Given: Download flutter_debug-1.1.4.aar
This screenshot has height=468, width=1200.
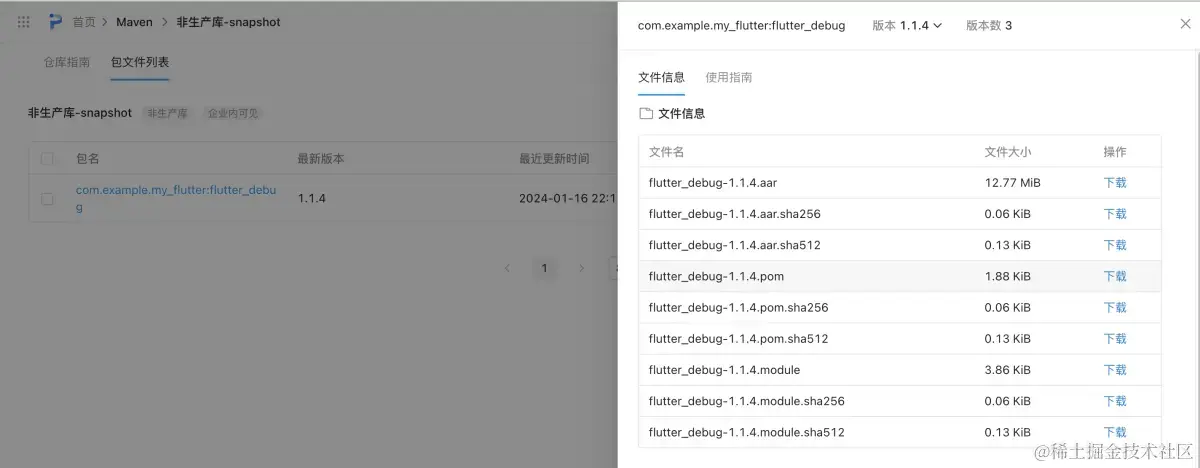Looking at the screenshot, I should 1115,183.
